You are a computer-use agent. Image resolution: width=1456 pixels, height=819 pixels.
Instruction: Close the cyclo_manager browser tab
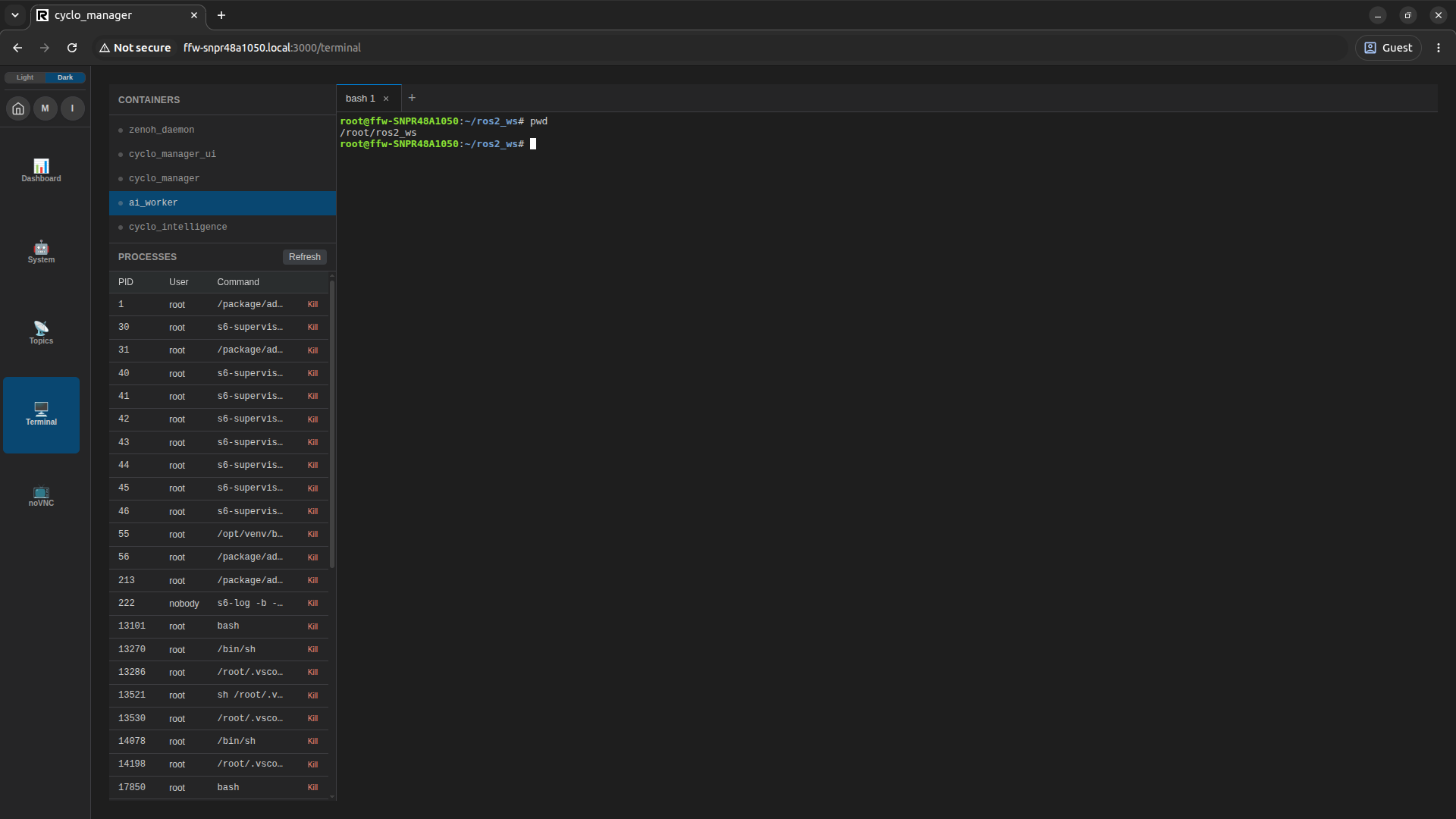point(194,15)
